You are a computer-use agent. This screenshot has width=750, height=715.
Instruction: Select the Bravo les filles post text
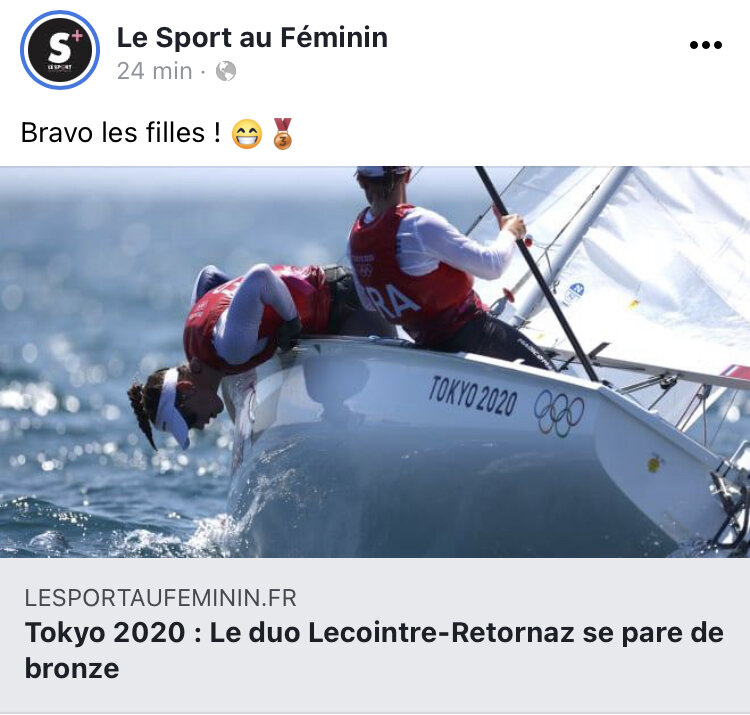pyautogui.click(x=121, y=132)
